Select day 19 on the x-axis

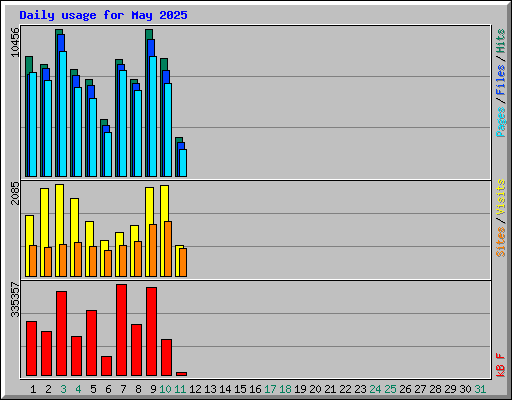[300, 389]
